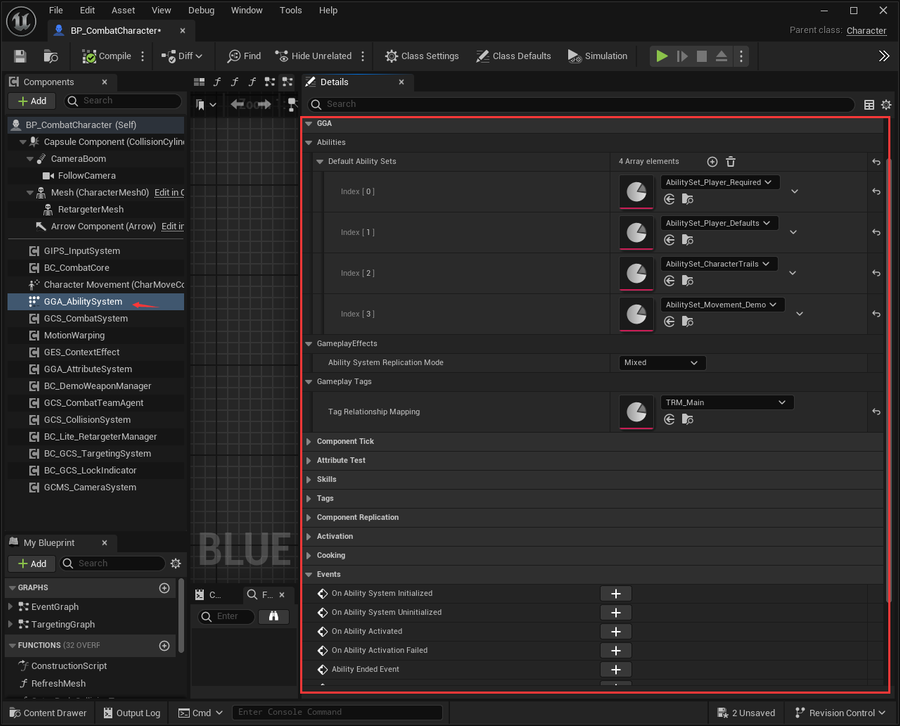
Task: Expand the Skills section
Action: (x=309, y=479)
